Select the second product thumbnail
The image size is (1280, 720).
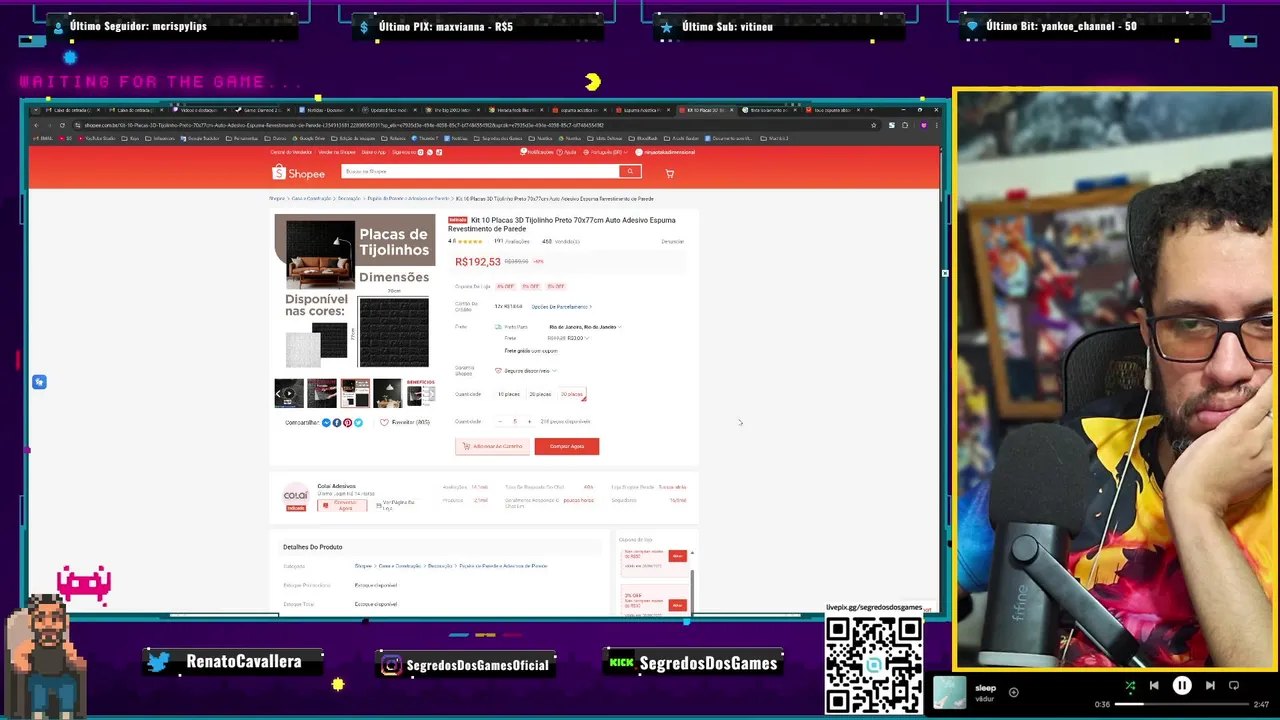pyautogui.click(x=322, y=393)
